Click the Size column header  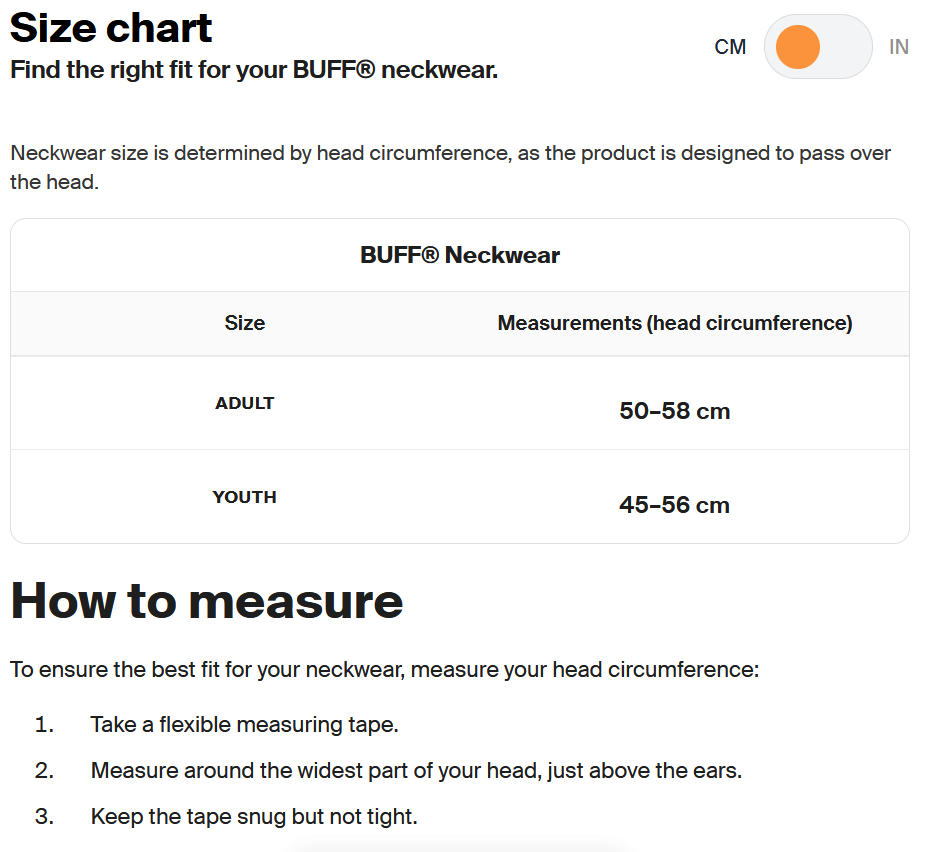[245, 323]
